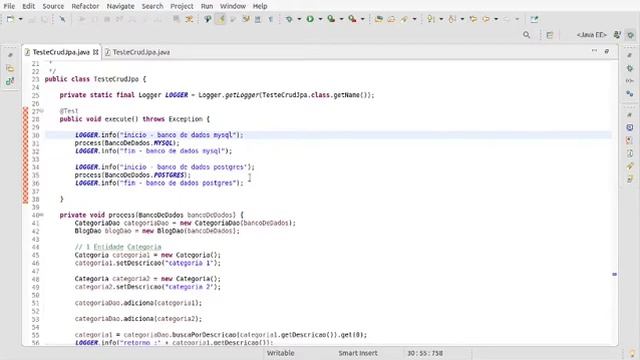Click the Back navigation arrow icon
The width and height of the screenshot is (640, 360).
tap(486, 19)
